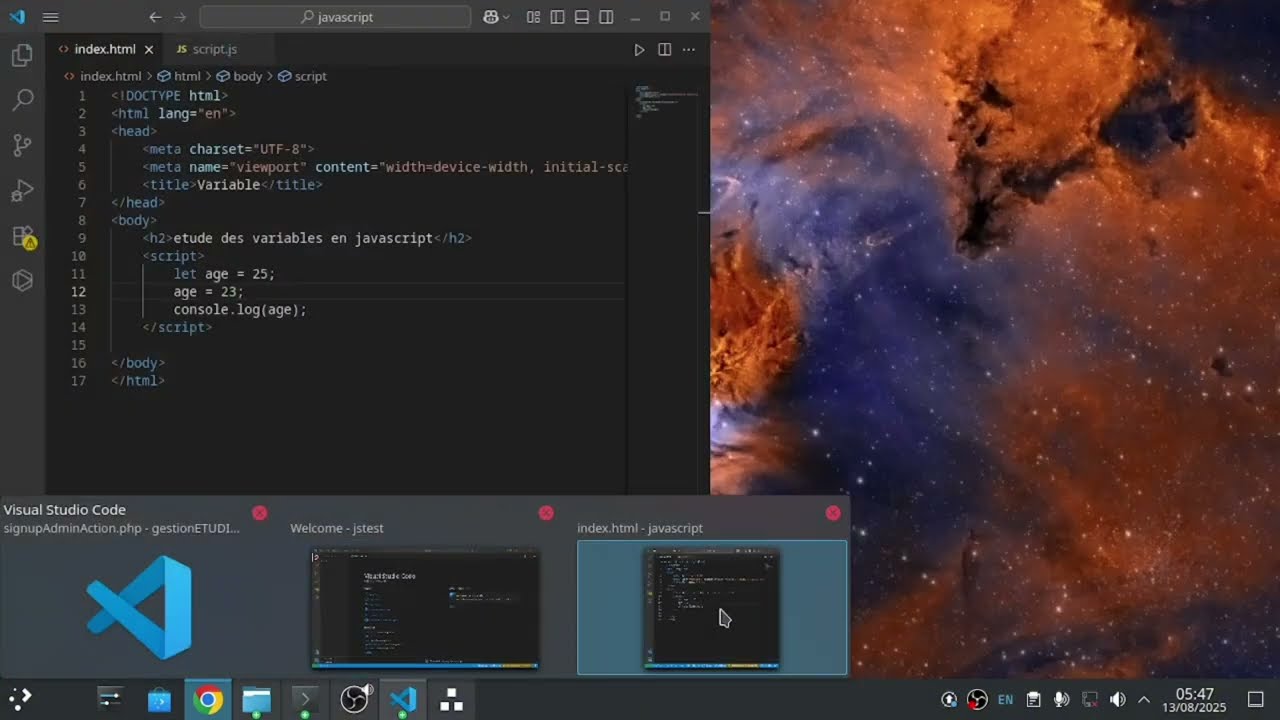This screenshot has width=1280, height=720.
Task: Click the title line containing 'Variable'
Action: coord(232,185)
